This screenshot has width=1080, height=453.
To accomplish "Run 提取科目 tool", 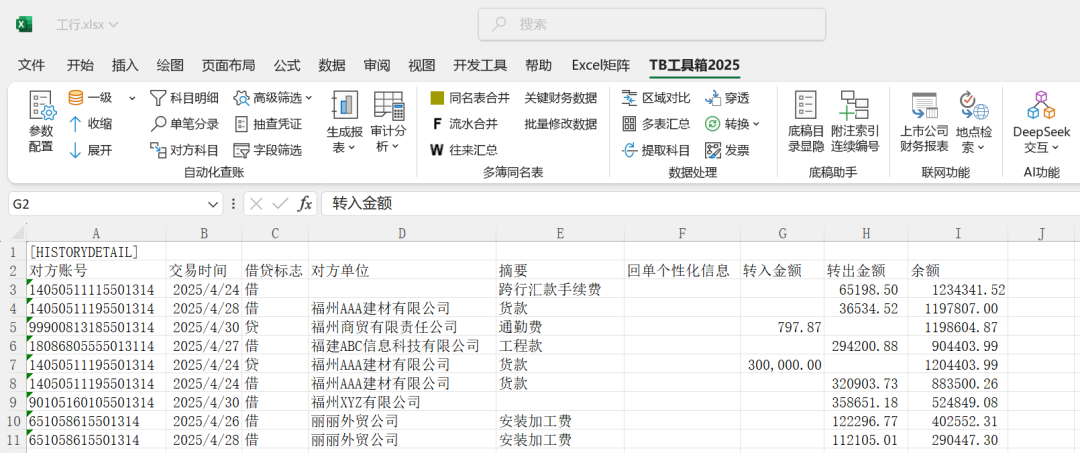I will (x=656, y=150).
